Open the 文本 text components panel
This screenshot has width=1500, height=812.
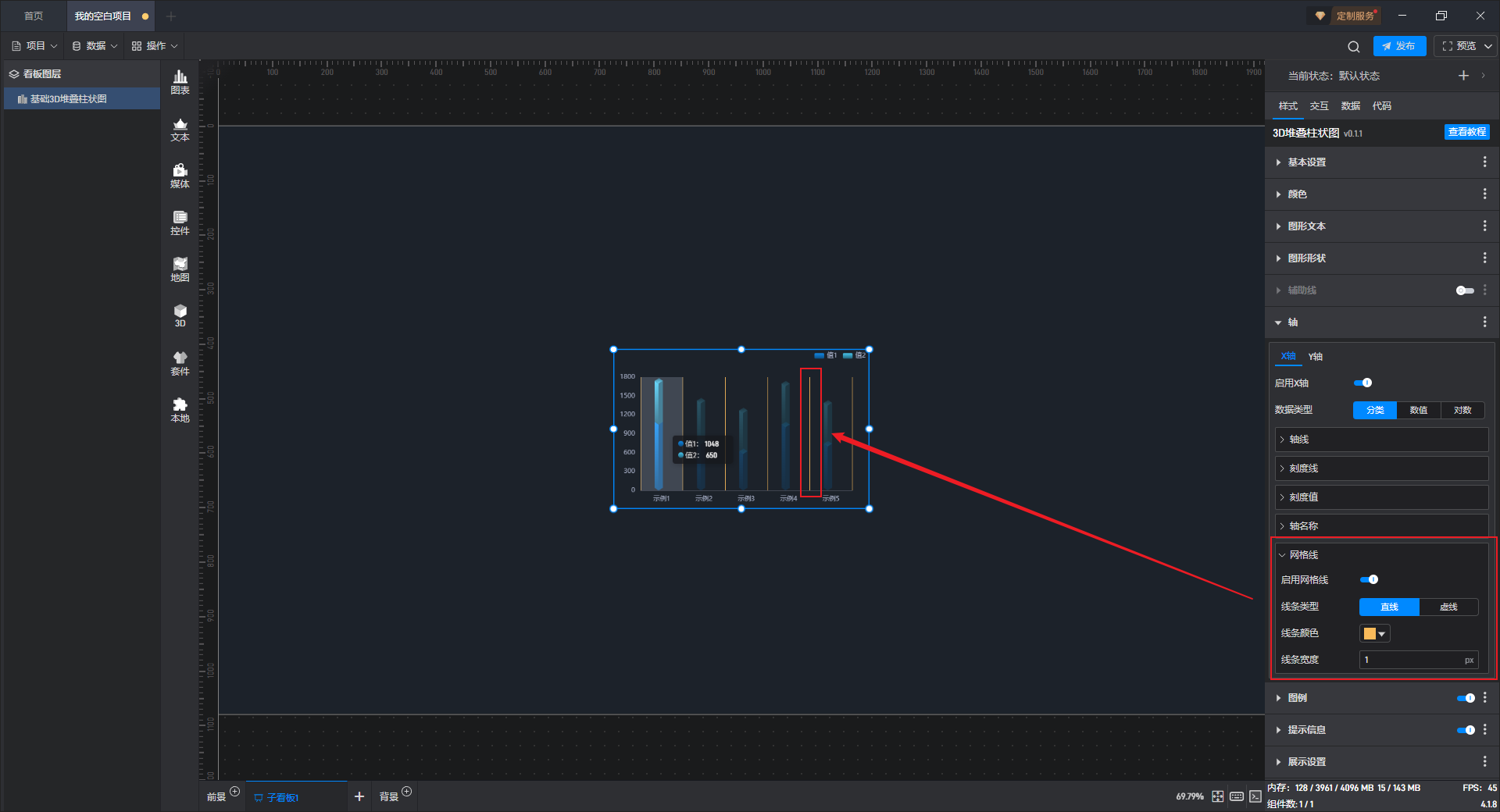(x=180, y=129)
